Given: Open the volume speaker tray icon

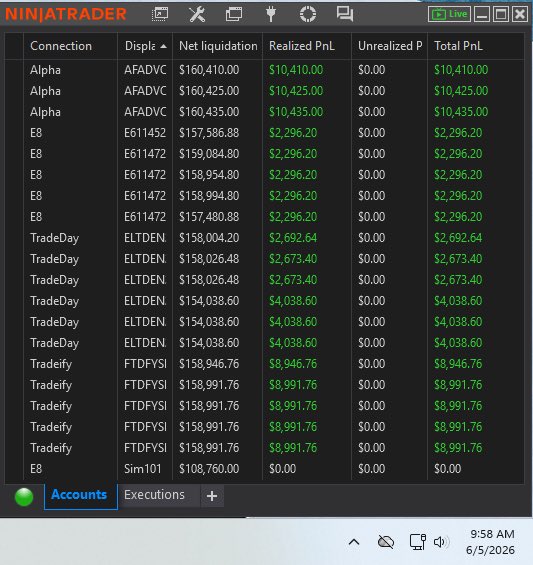Looking at the screenshot, I should [x=441, y=542].
